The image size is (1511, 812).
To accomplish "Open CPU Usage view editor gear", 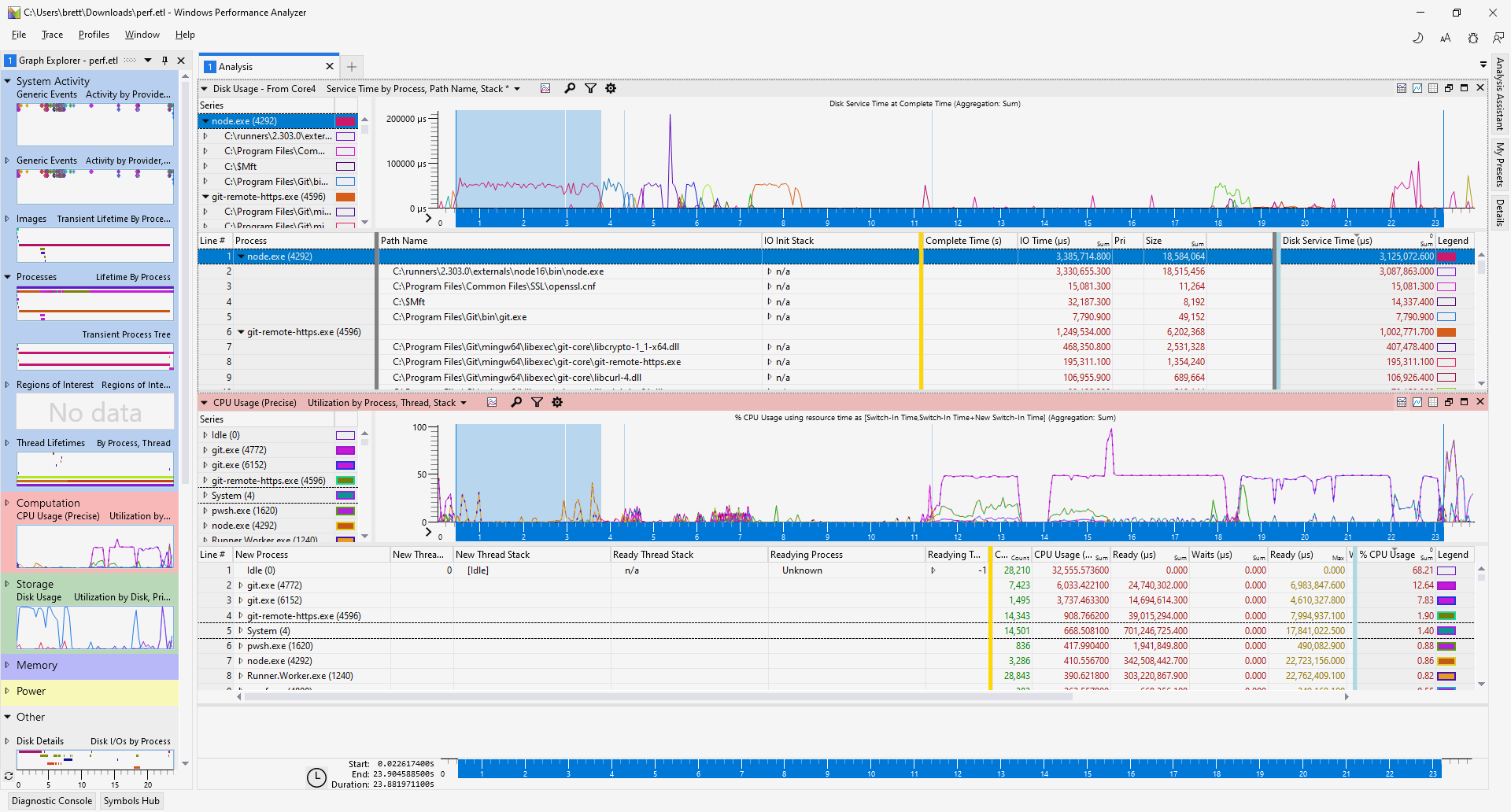I will click(557, 402).
